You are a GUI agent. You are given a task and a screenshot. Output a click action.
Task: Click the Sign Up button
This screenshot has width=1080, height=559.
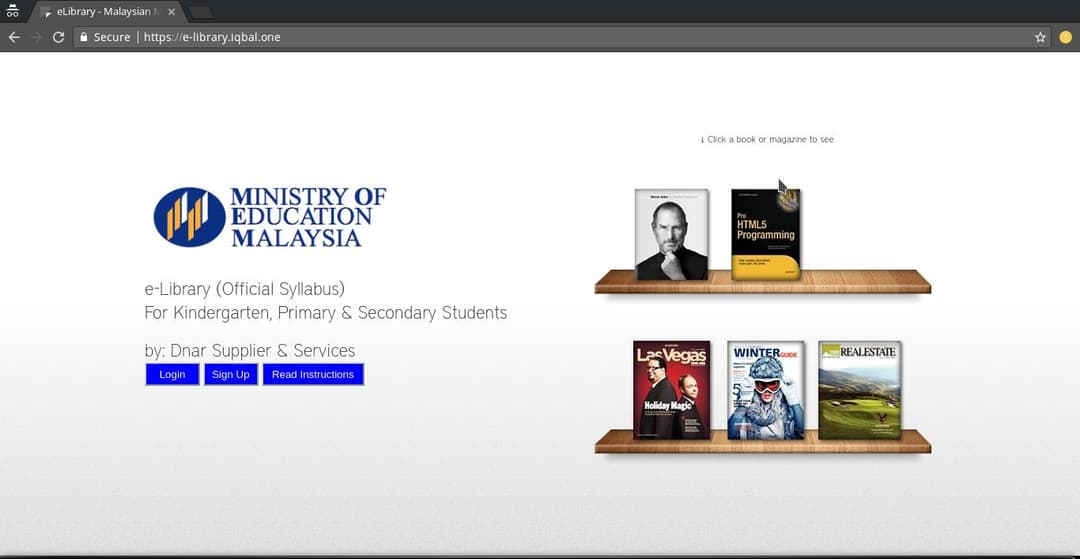pos(231,375)
